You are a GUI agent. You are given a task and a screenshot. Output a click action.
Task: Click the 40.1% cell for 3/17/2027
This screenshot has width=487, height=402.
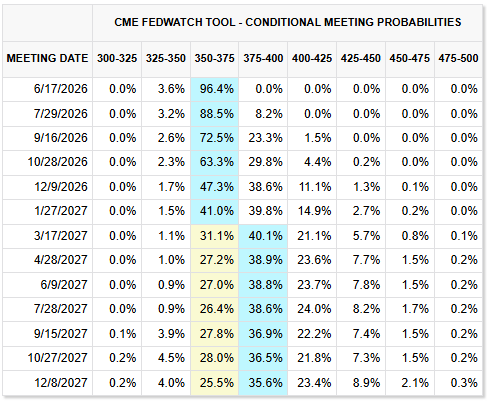pos(263,236)
